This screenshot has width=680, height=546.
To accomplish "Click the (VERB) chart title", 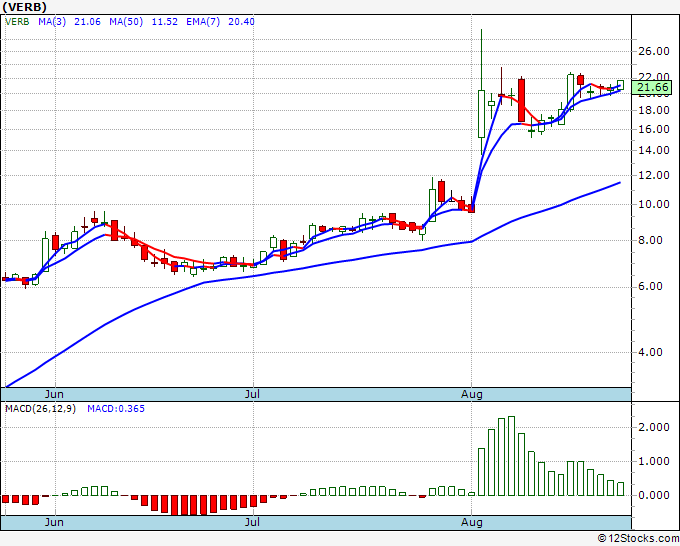I will pos(24,7).
